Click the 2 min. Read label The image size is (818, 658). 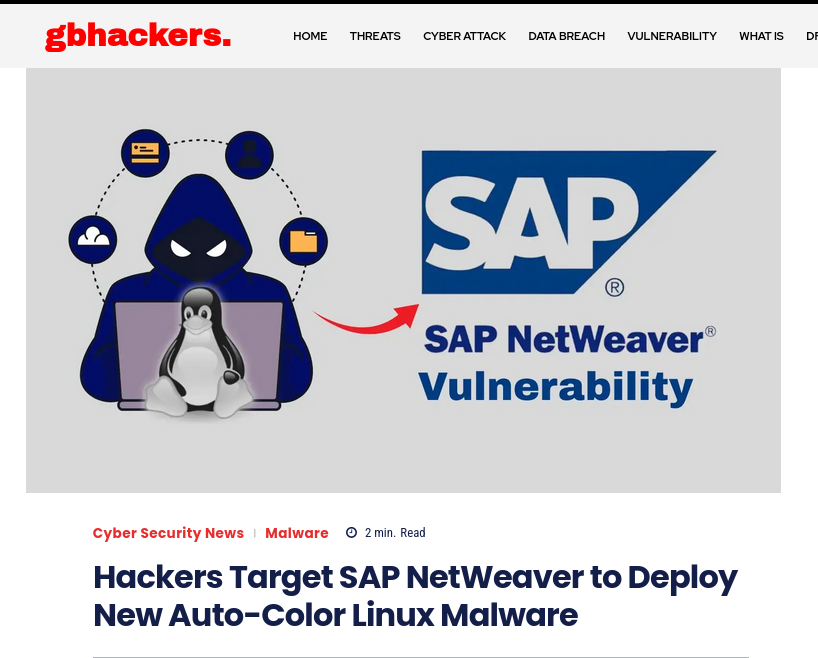[x=395, y=533]
